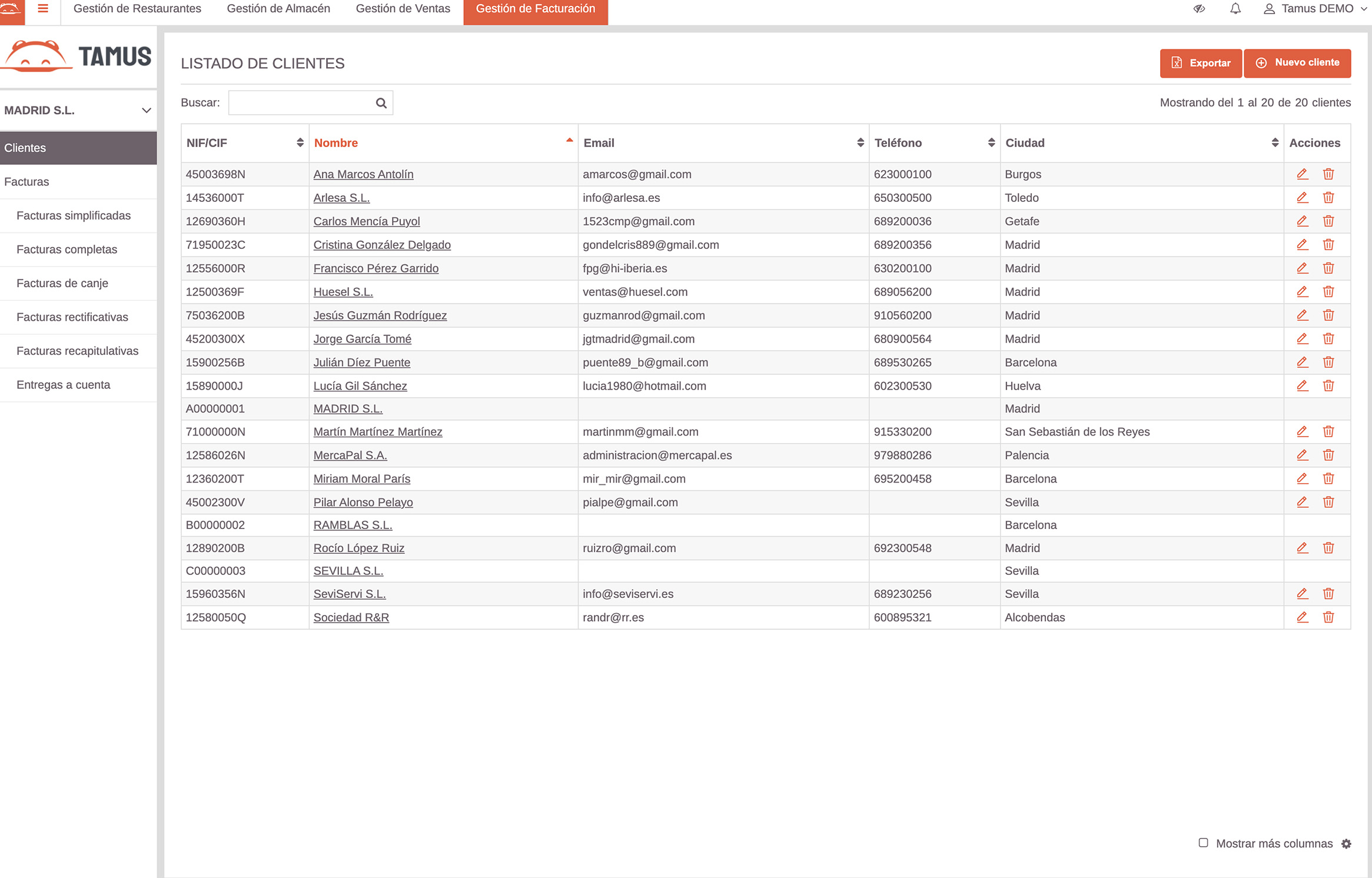Enable Mostrar más columnas checkbox
The image size is (1372, 878).
pyautogui.click(x=1203, y=843)
